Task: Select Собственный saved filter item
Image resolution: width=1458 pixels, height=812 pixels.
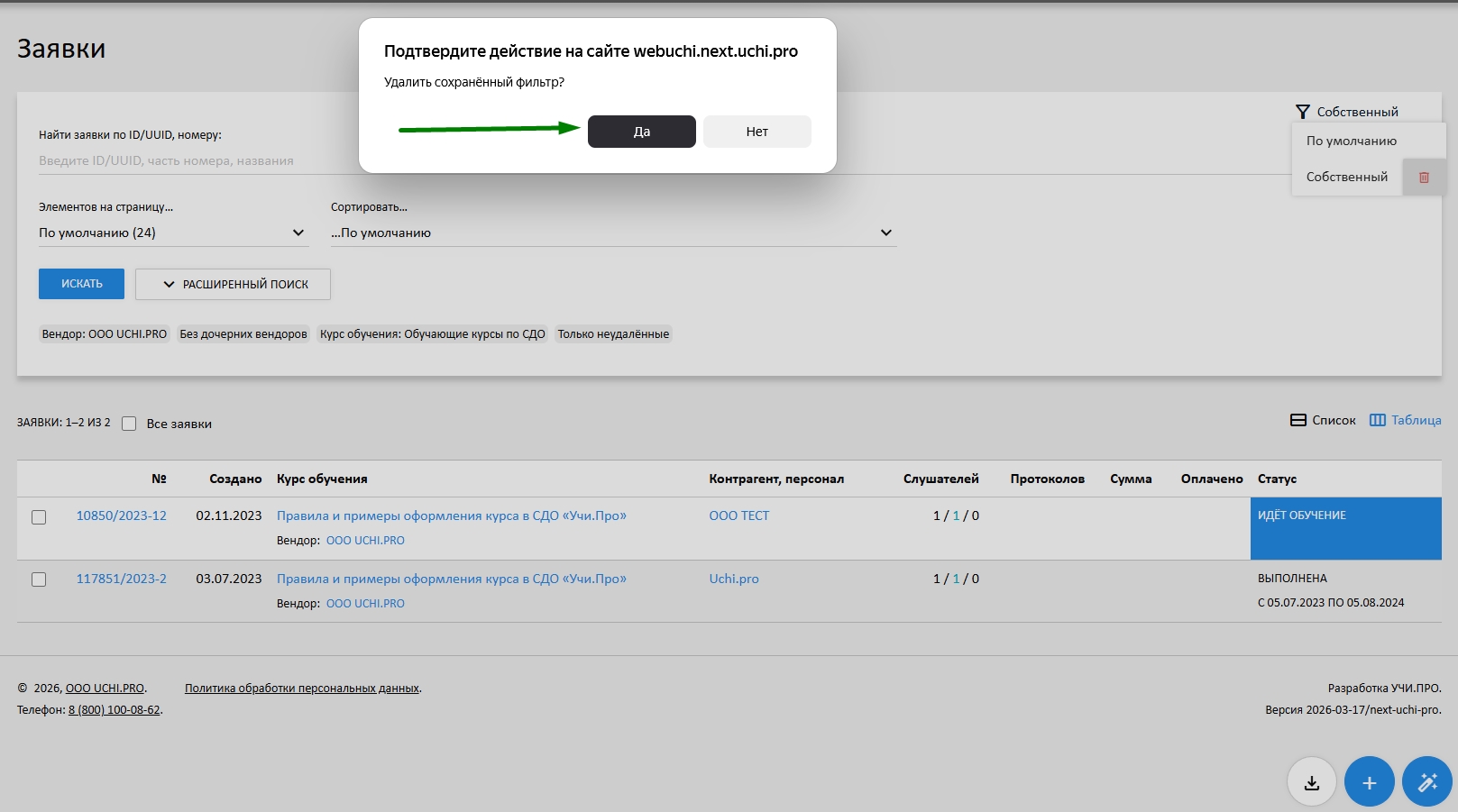Action: pyautogui.click(x=1346, y=177)
